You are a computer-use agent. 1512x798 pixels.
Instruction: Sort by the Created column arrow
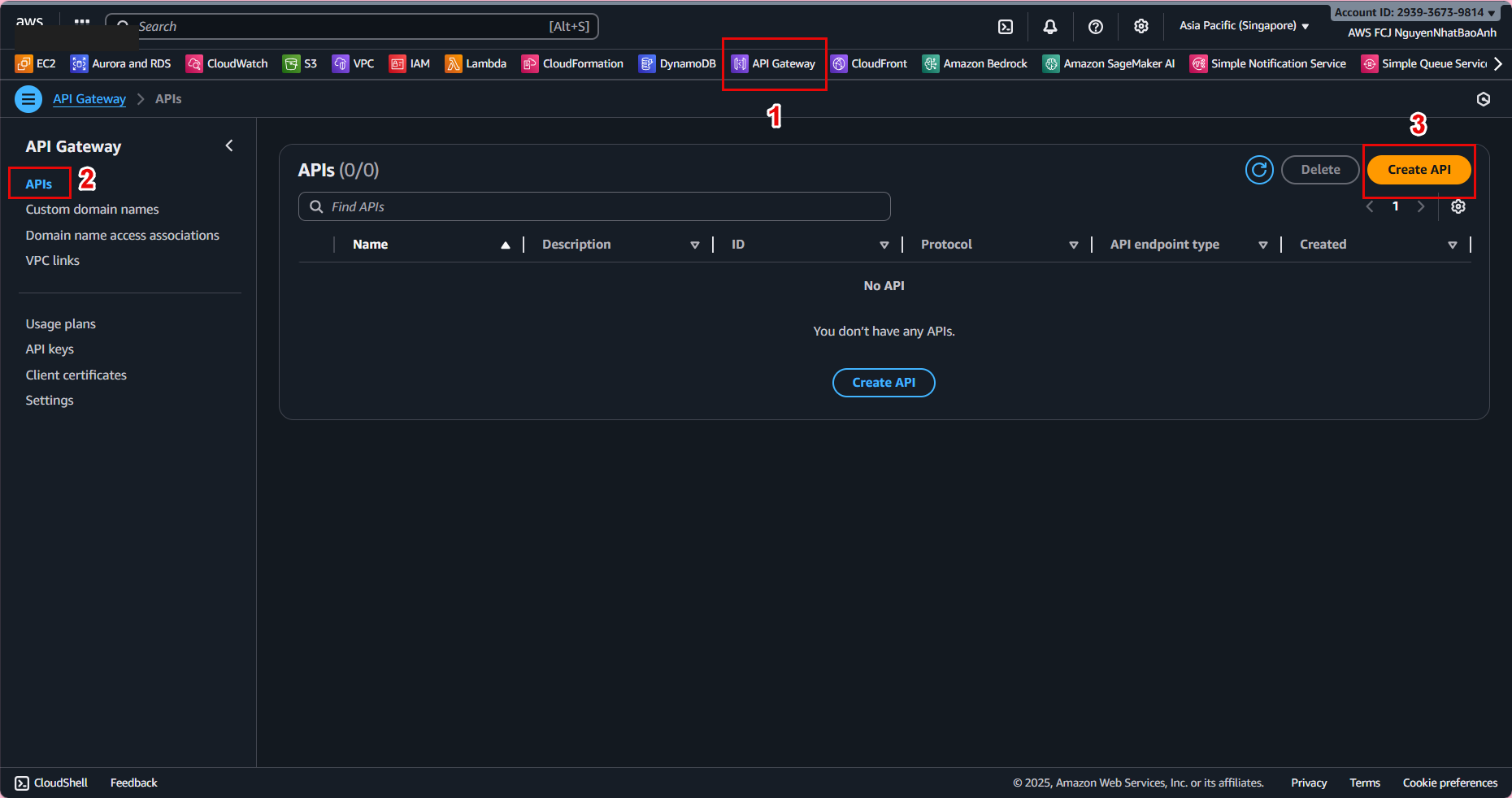tap(1453, 245)
